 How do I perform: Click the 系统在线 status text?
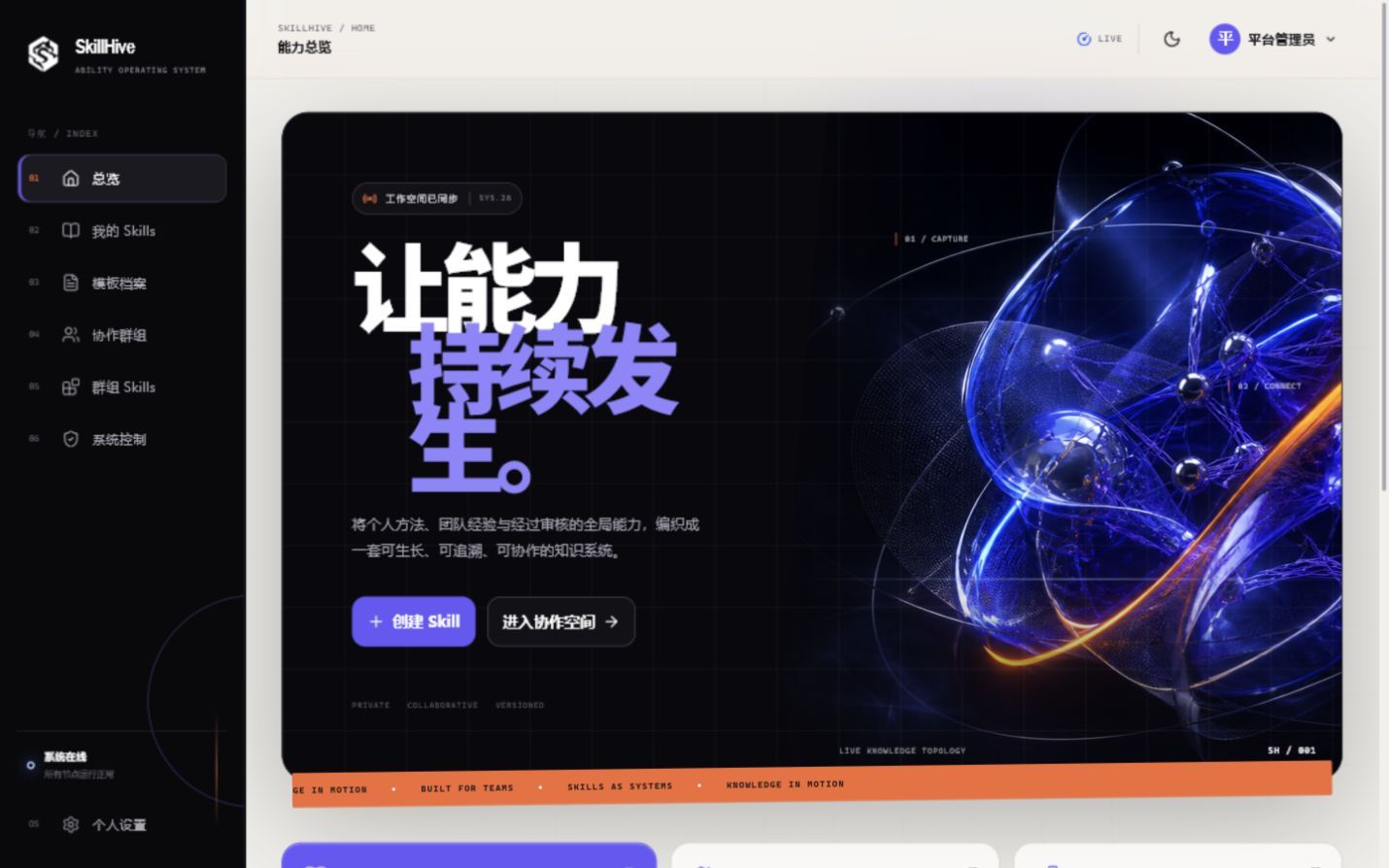[x=65, y=756]
